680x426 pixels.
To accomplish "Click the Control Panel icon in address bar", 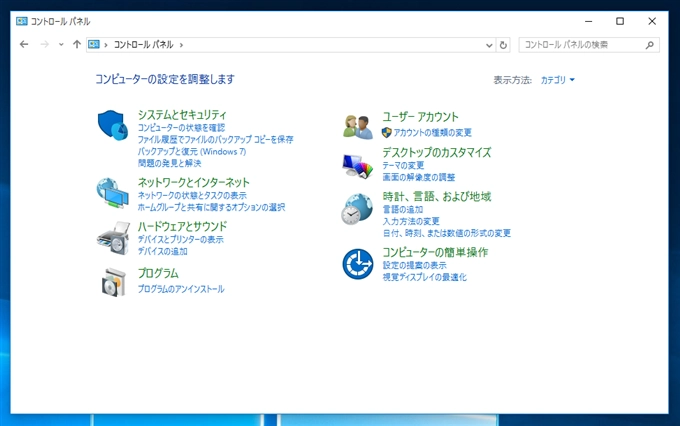I will tap(94, 44).
